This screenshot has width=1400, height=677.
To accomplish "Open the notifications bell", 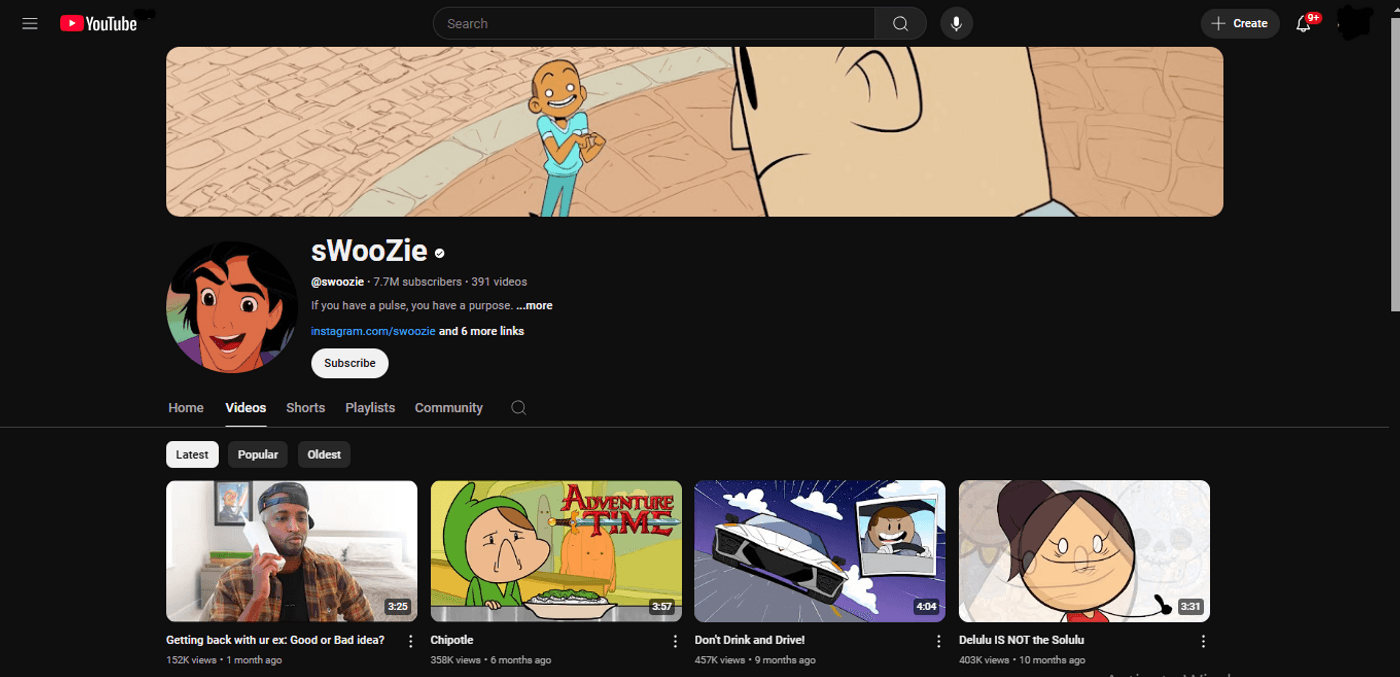I will (1304, 23).
